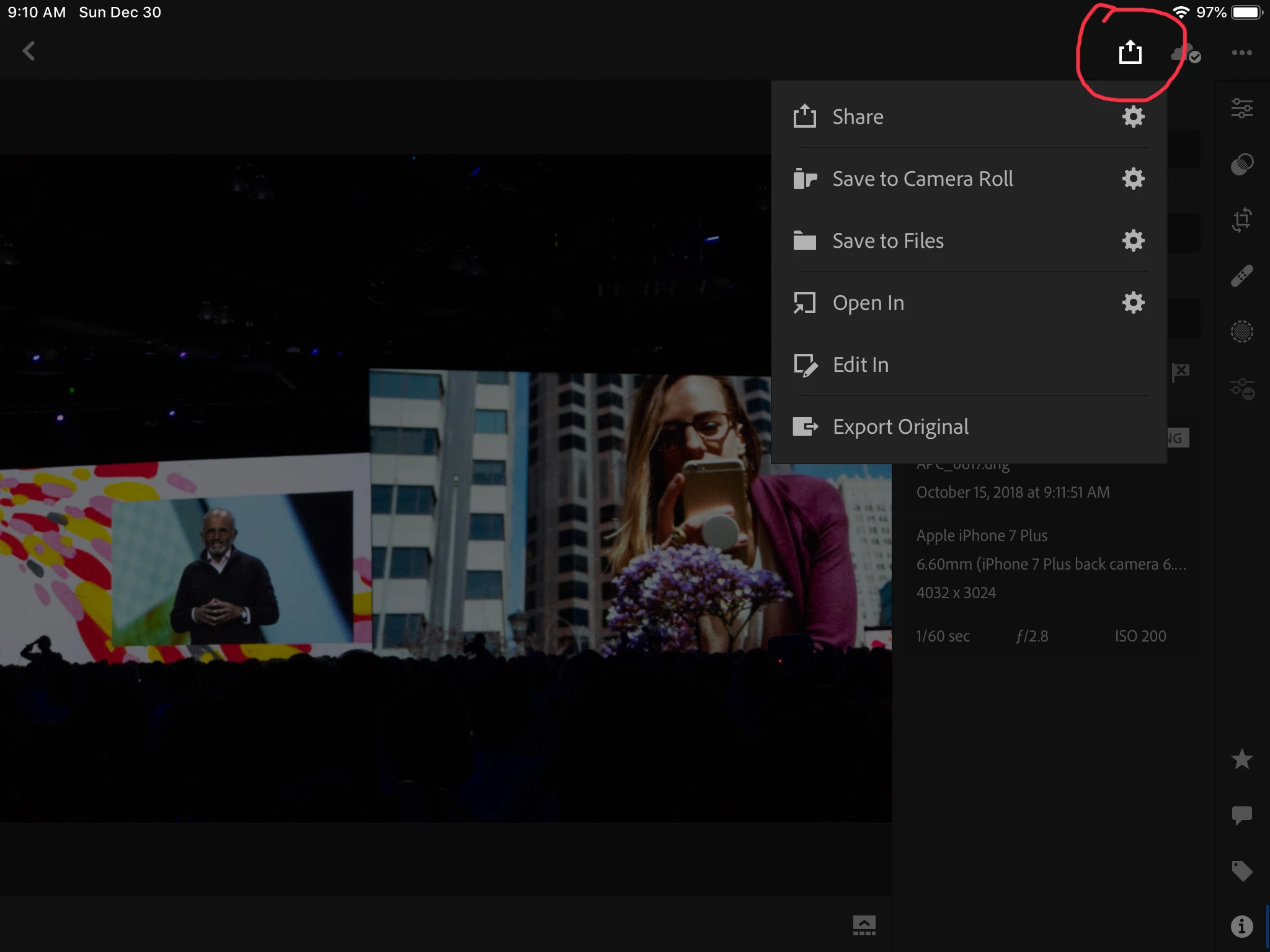Toggle the Info panel icon
This screenshot has width=1270, height=952.
(1241, 927)
